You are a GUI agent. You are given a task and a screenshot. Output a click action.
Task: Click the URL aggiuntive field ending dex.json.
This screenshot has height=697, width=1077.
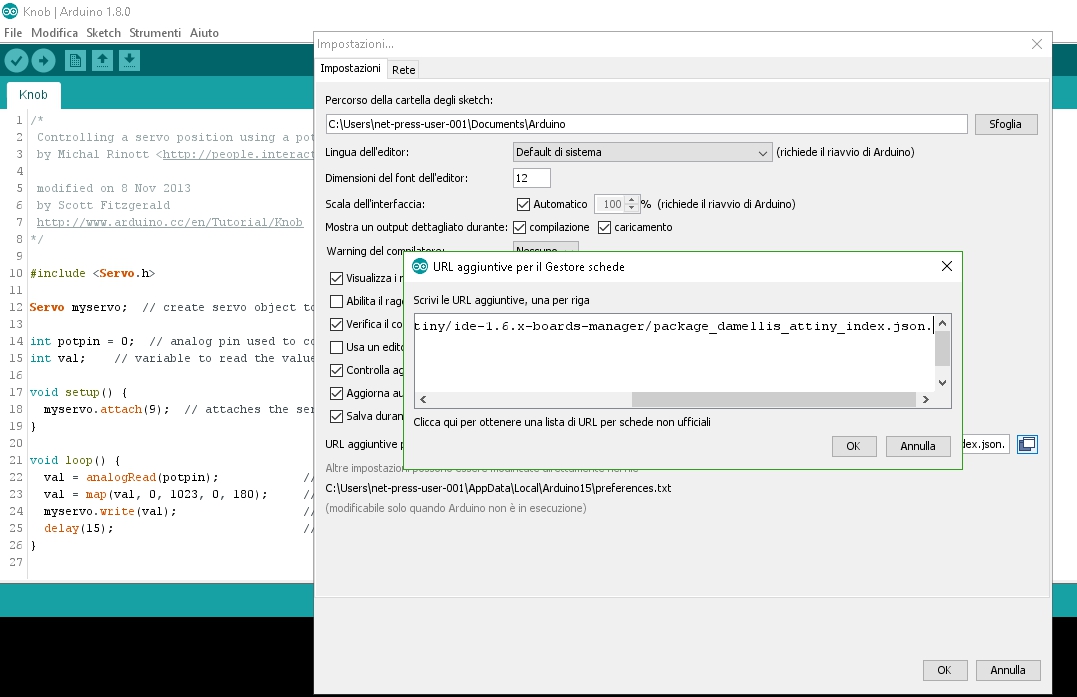(x=986, y=444)
